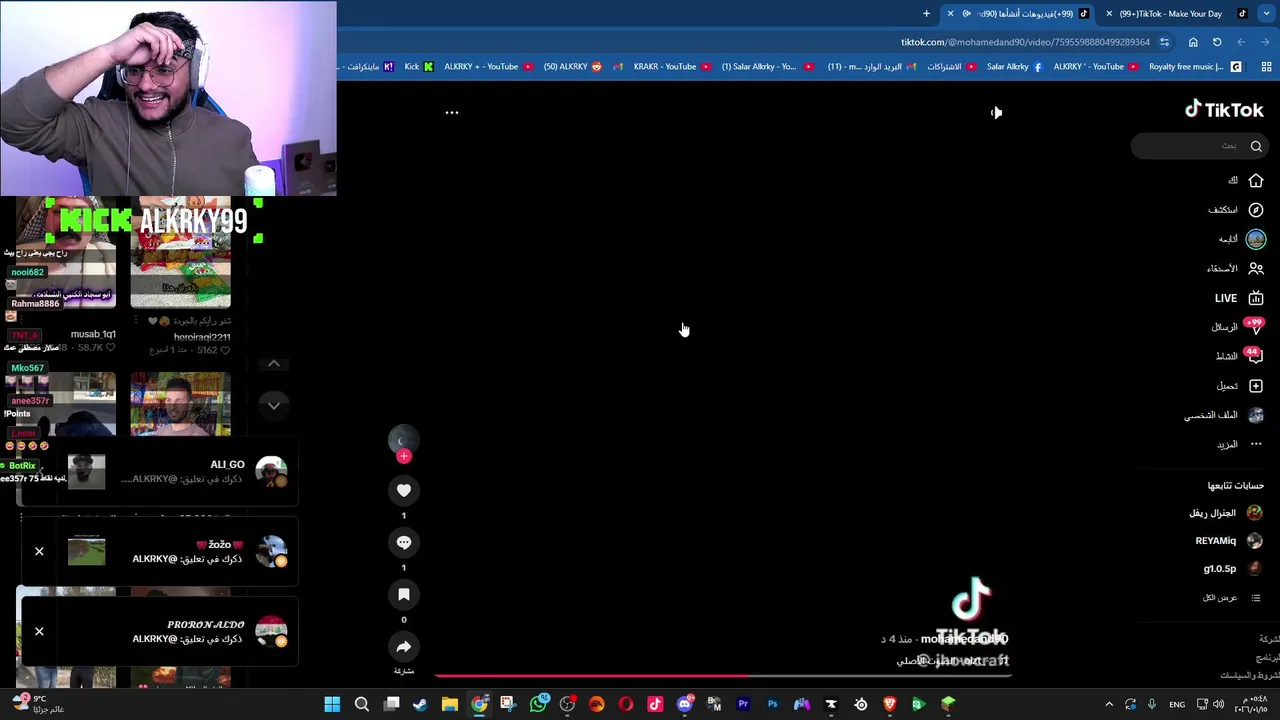Viewport: 1280px width, 720px height.
Task: Click the TikTok logo in the sidebar
Action: [1224, 110]
